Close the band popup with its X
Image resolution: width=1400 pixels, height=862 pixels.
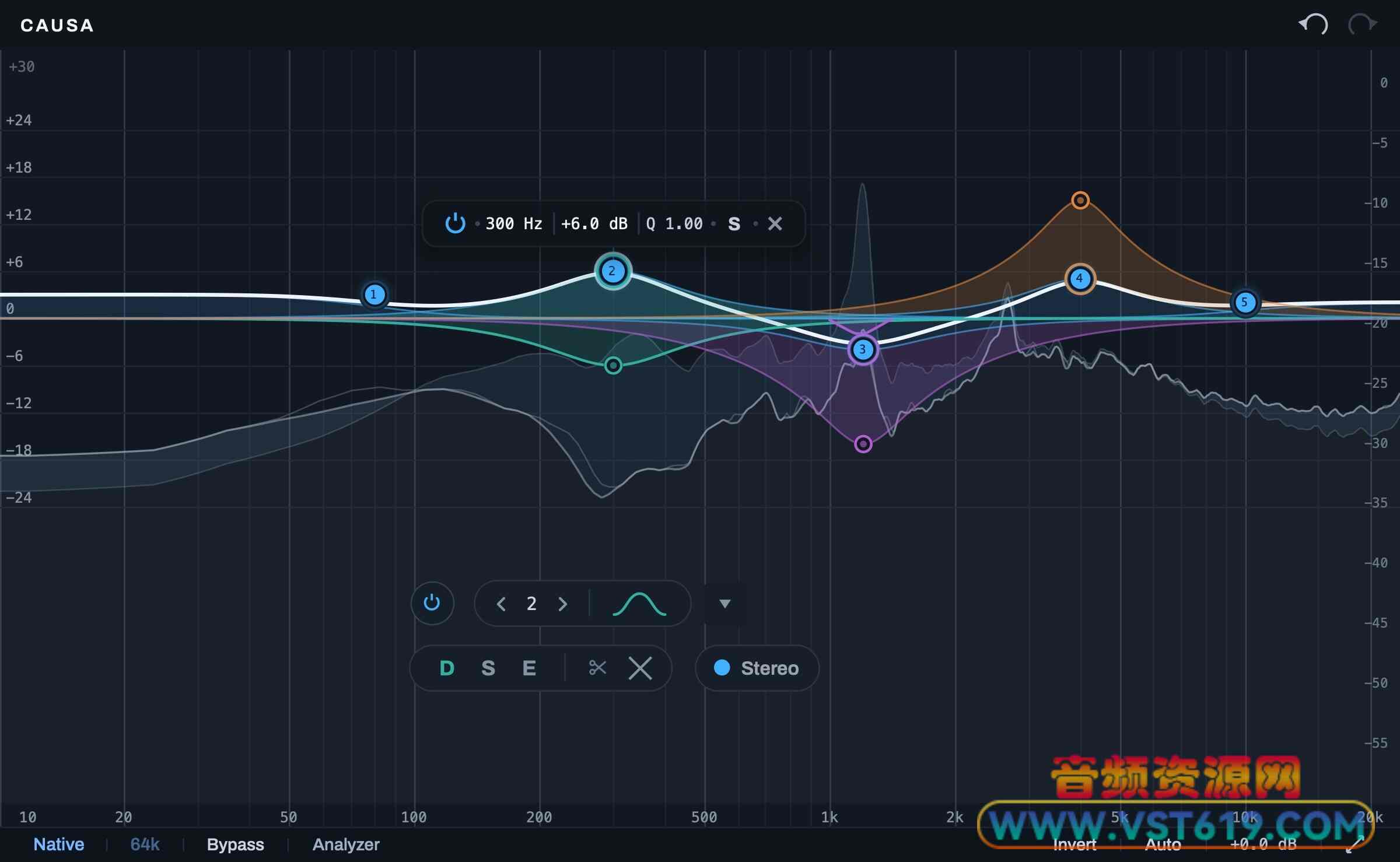tap(775, 224)
